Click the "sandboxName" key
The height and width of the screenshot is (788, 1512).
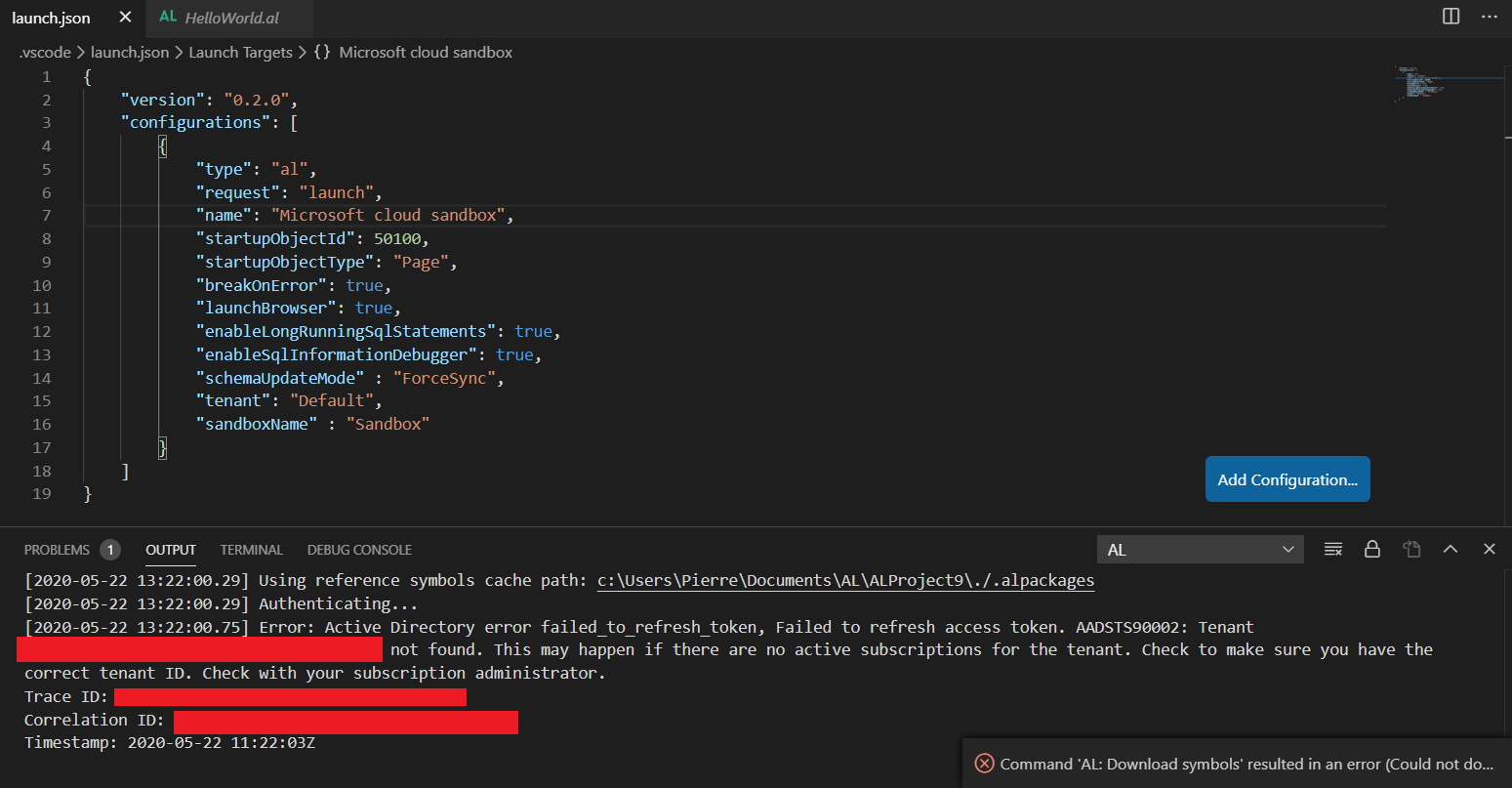(x=257, y=425)
